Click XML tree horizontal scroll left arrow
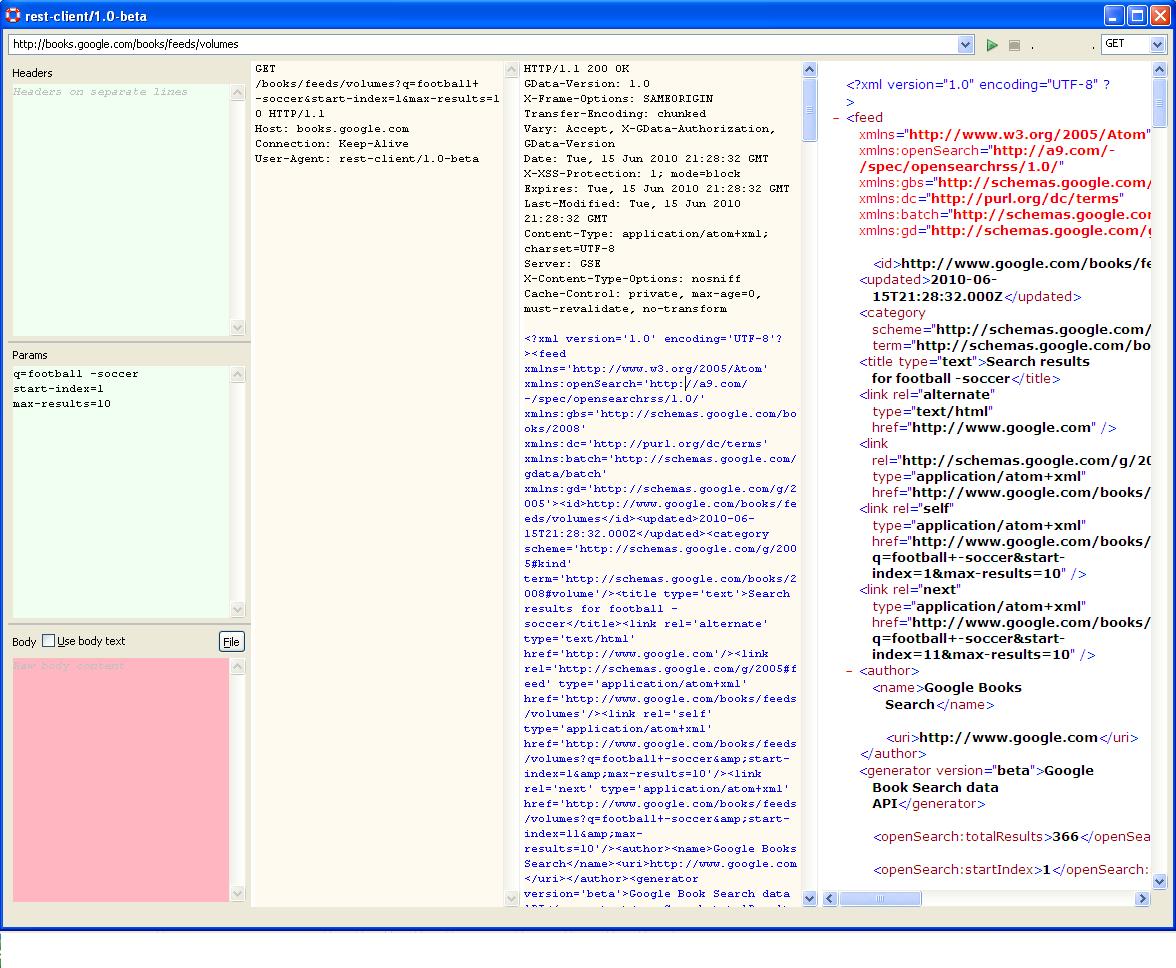Image resolution: width=1176 pixels, height=968 pixels. coord(830,898)
